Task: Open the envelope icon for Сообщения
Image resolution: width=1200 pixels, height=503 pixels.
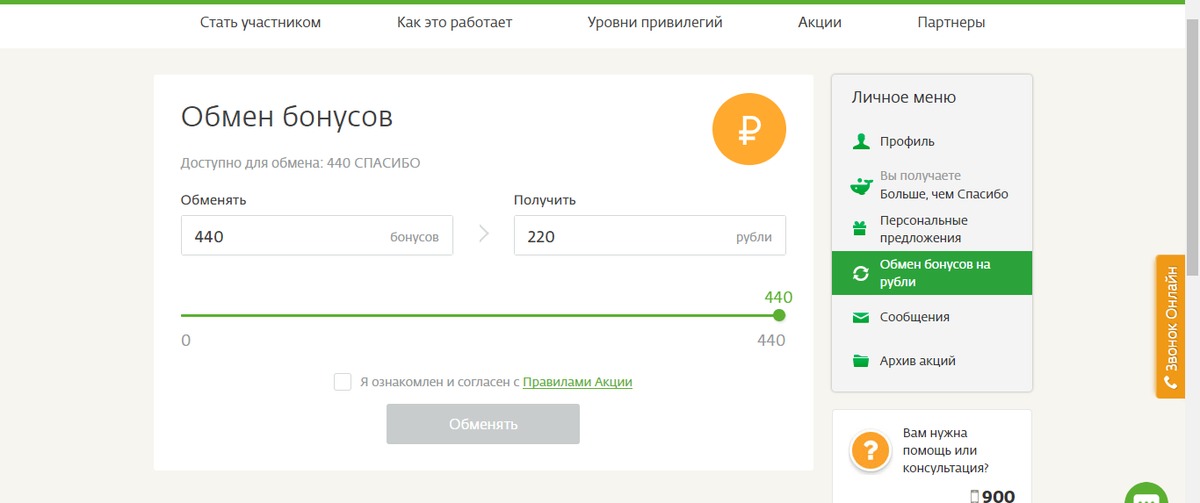Action: point(860,318)
